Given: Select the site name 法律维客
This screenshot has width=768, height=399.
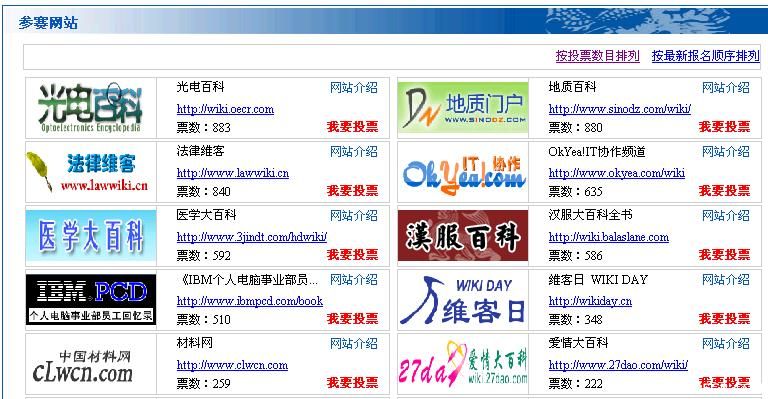Looking at the screenshot, I should 200,151.
